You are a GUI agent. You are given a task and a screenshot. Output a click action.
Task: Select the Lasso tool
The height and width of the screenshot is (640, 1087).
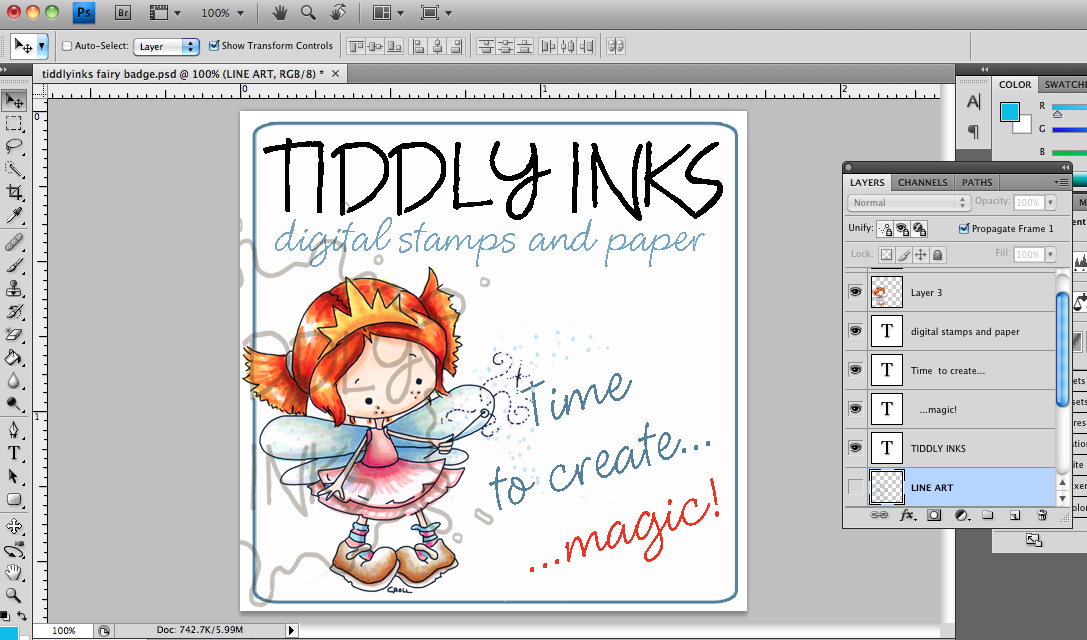pyautogui.click(x=14, y=146)
